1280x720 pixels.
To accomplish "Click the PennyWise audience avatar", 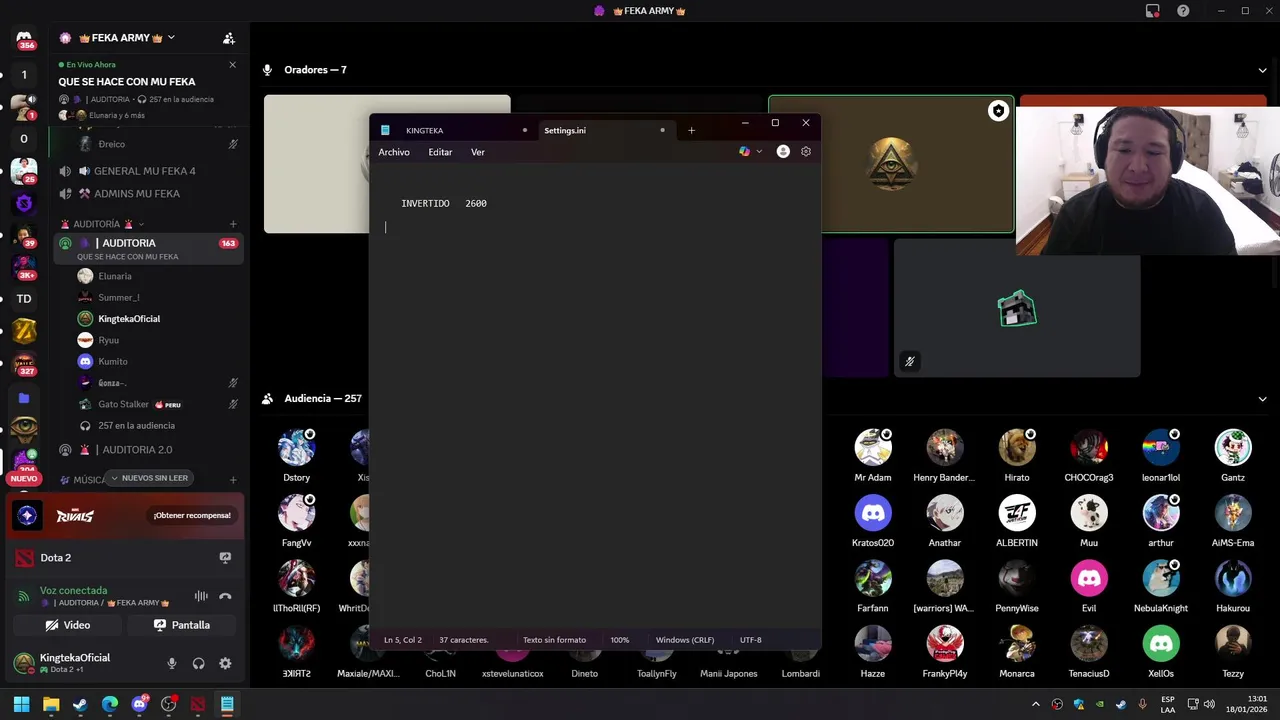I will coord(1017,579).
